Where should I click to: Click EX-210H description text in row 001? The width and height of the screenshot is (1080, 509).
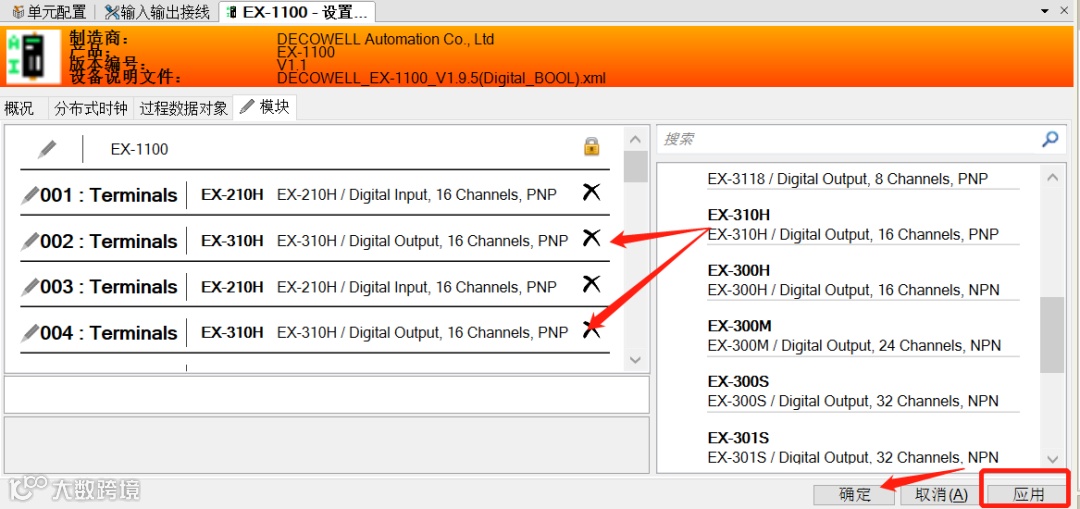[417, 195]
